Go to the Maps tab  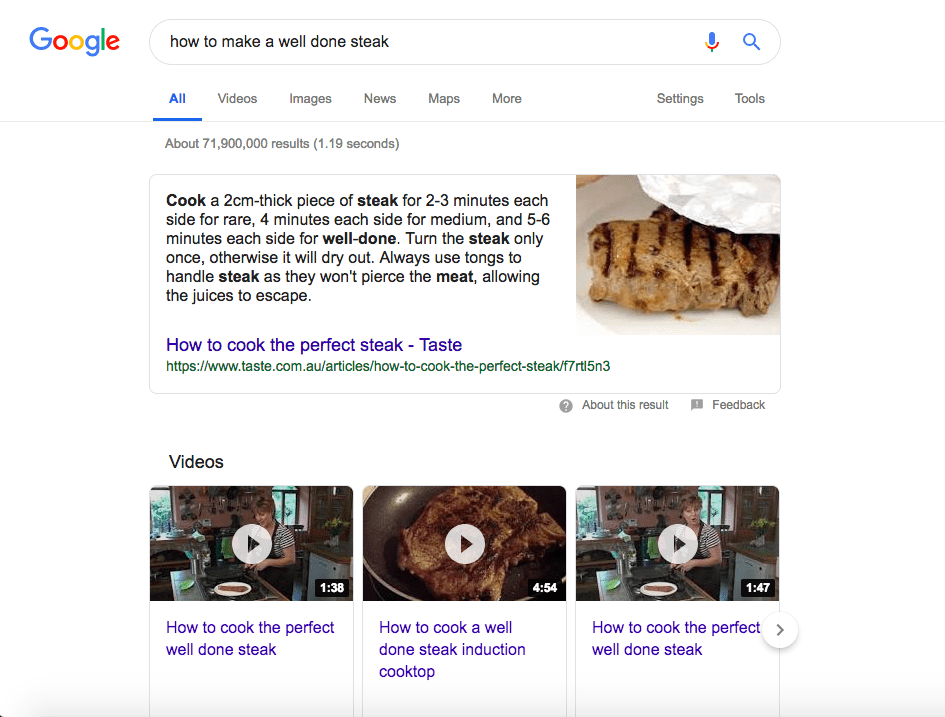click(x=444, y=99)
